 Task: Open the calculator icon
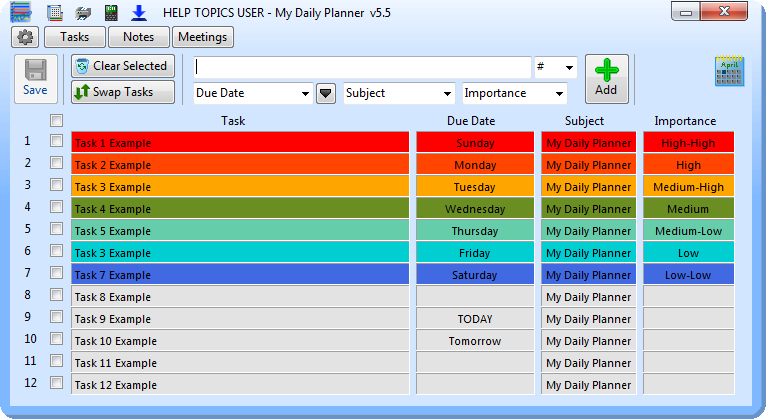coord(111,13)
